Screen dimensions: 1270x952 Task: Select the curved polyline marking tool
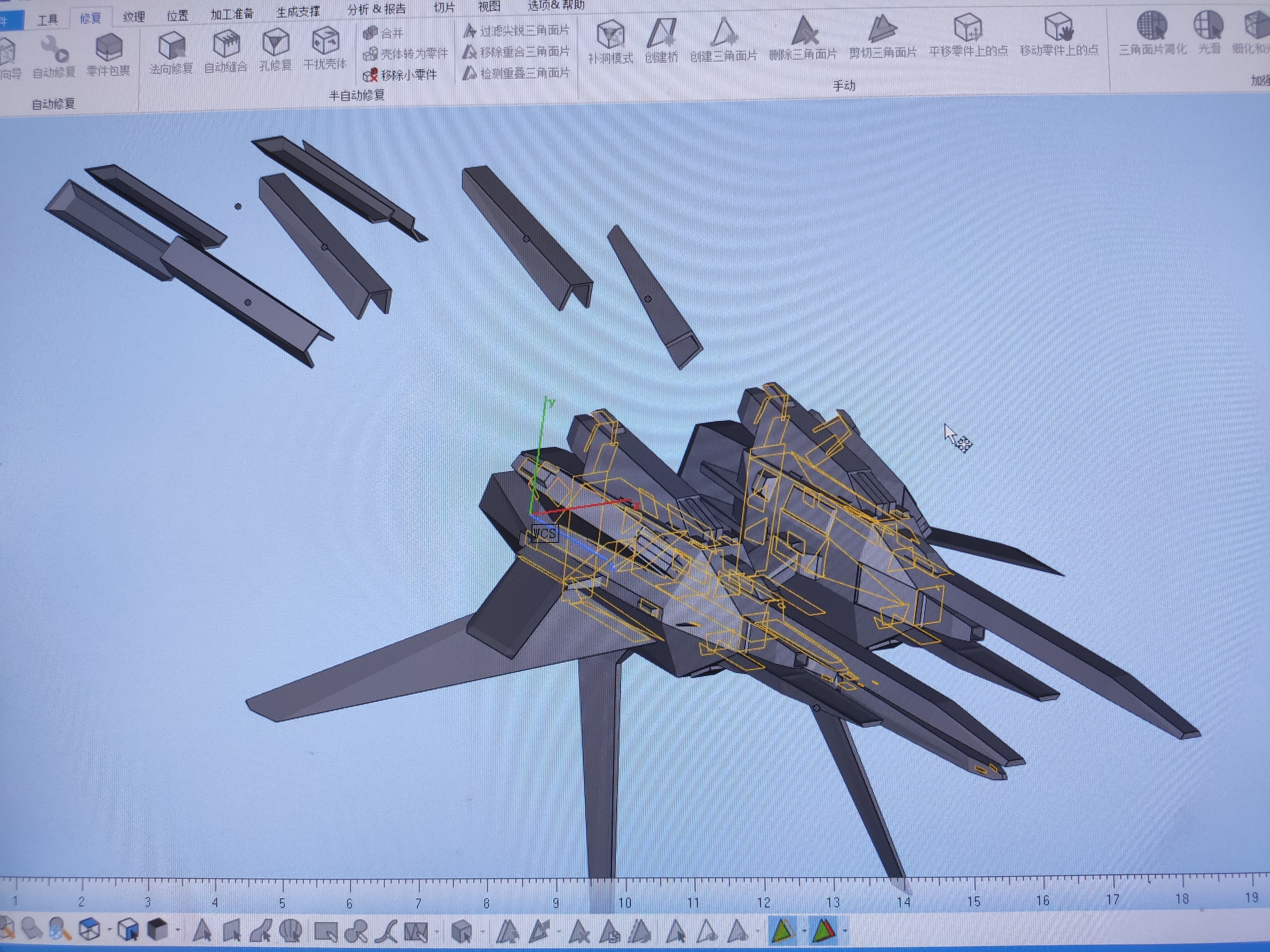[x=386, y=932]
